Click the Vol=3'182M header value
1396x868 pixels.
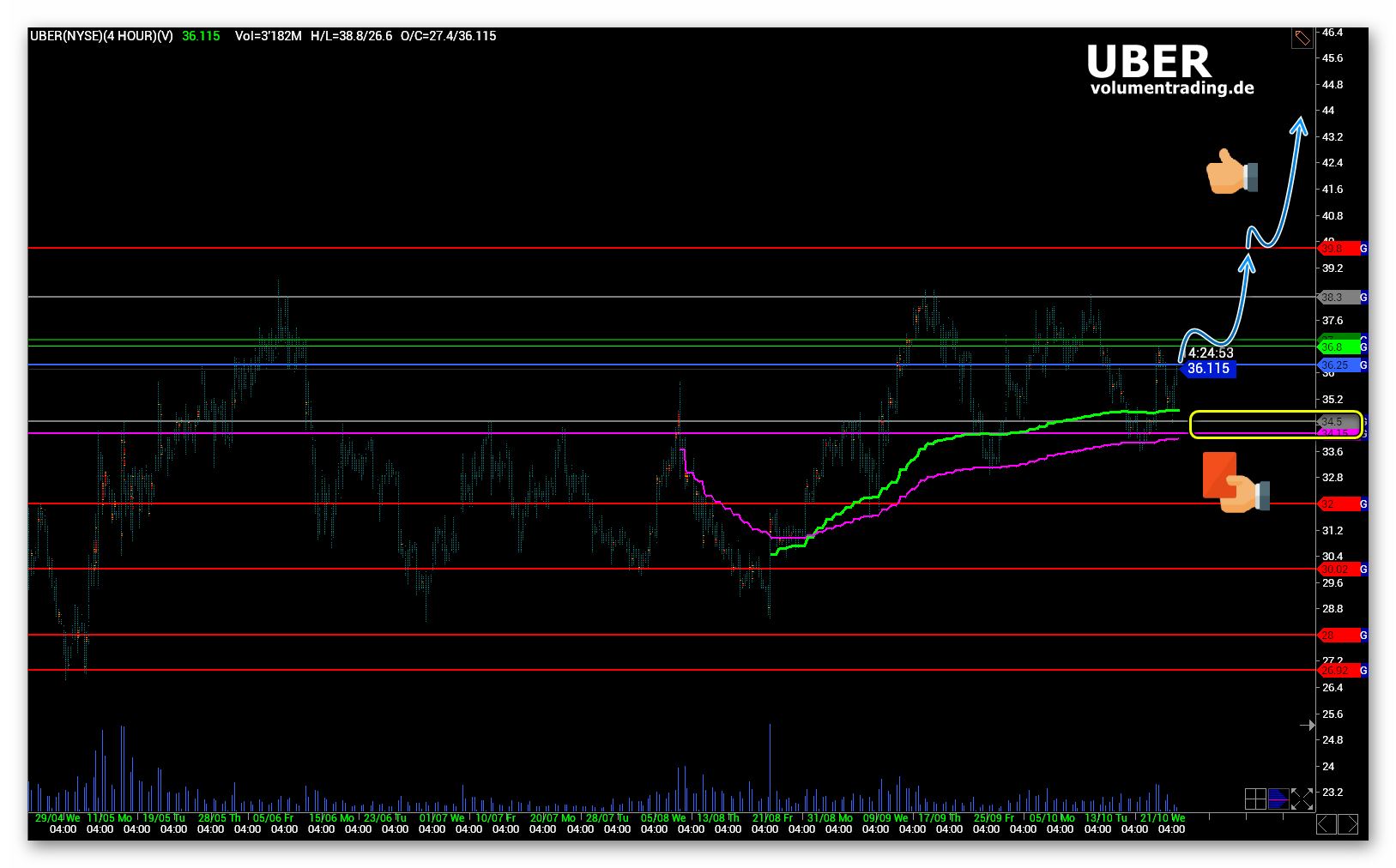click(269, 36)
